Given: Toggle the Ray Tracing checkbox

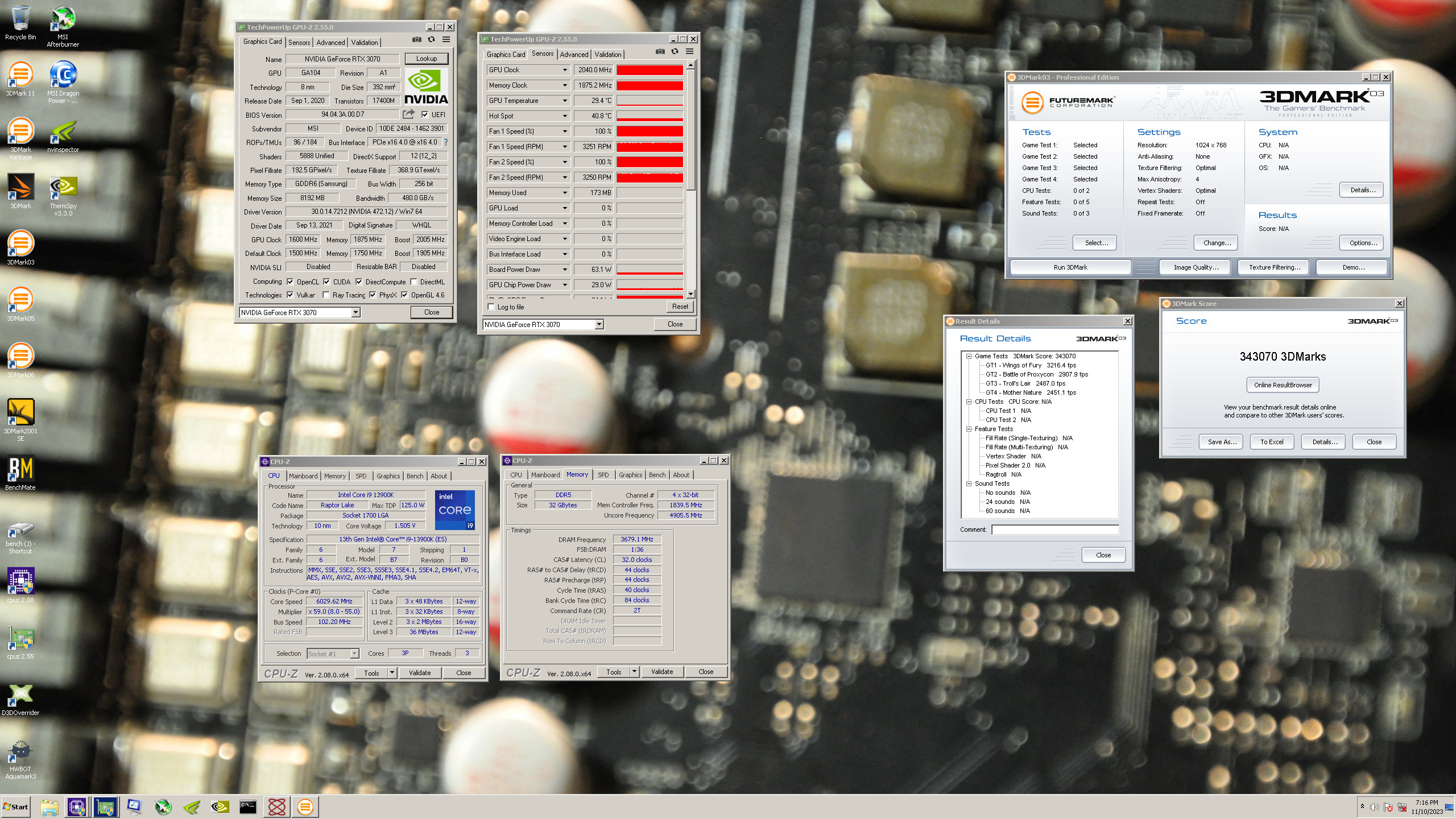Looking at the screenshot, I should tap(326, 295).
